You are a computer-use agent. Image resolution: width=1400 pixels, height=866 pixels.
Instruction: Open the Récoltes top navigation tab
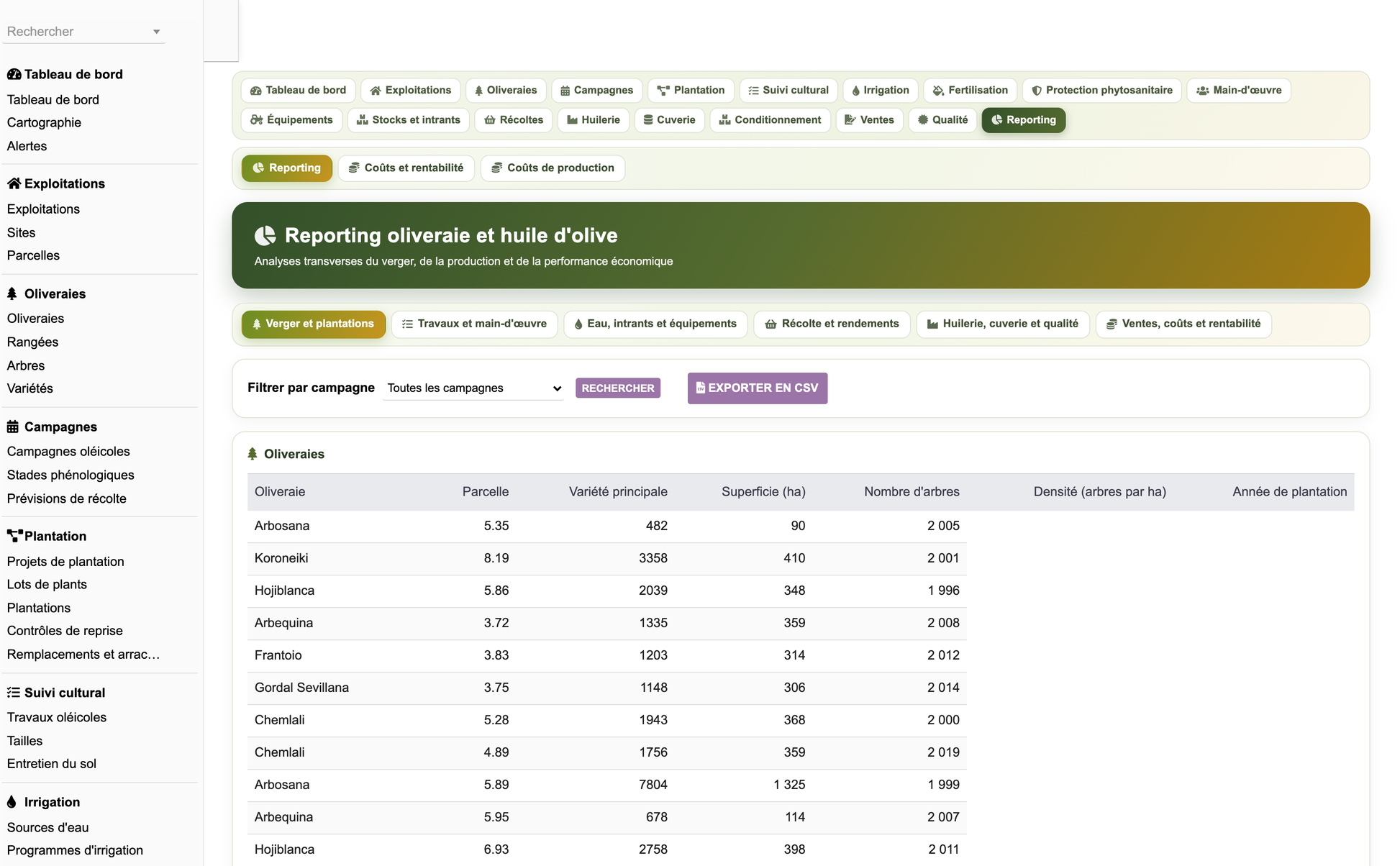[514, 119]
